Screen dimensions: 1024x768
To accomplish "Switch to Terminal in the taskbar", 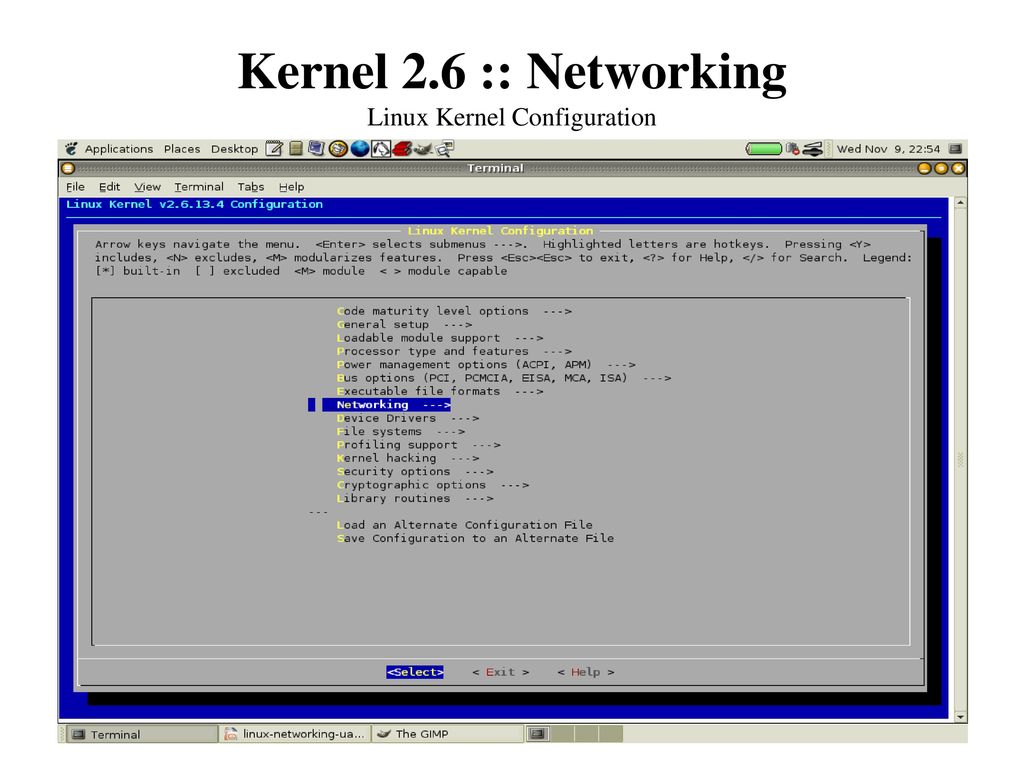I will [143, 734].
